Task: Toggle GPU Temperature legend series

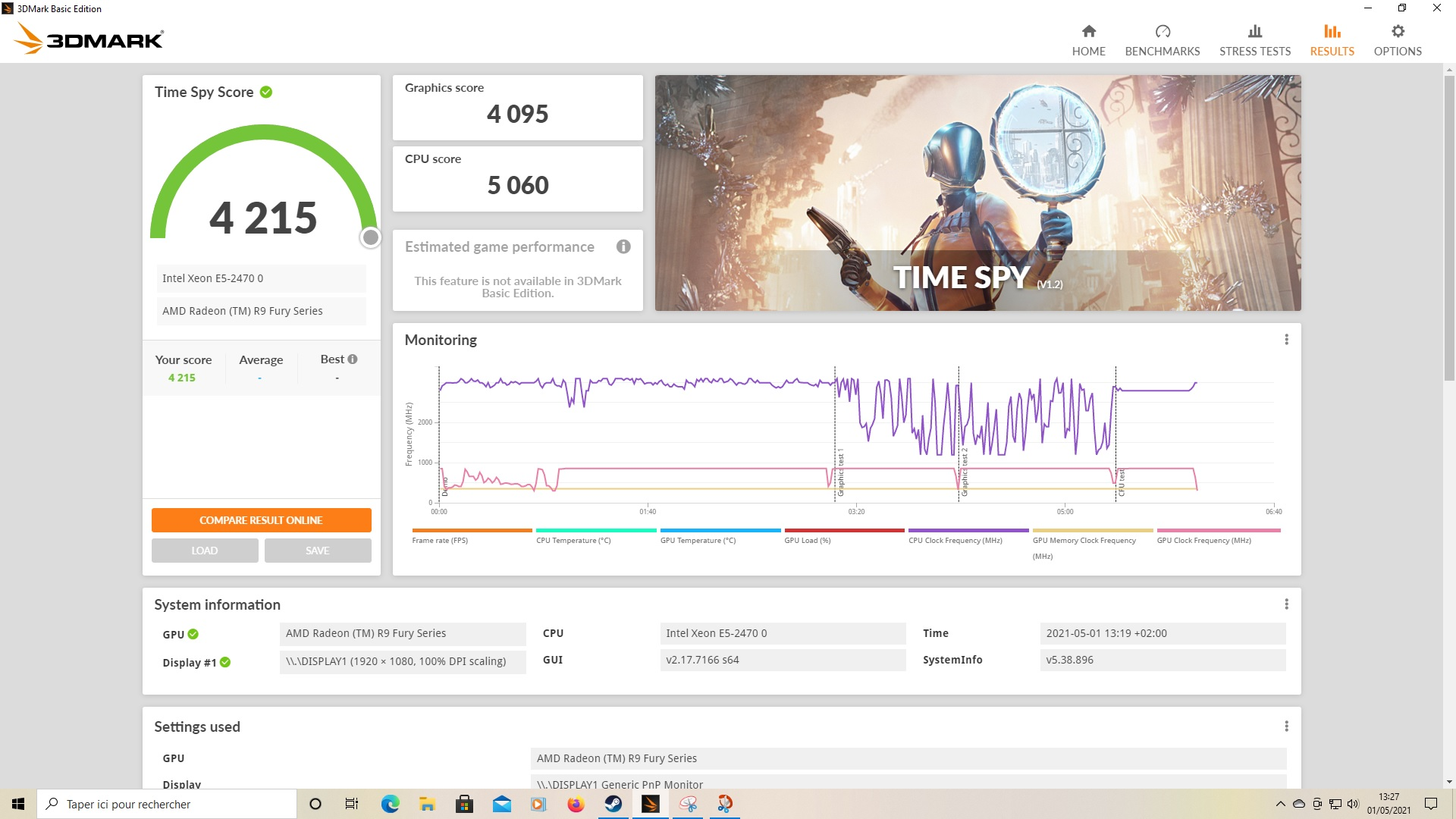Action: (x=698, y=541)
